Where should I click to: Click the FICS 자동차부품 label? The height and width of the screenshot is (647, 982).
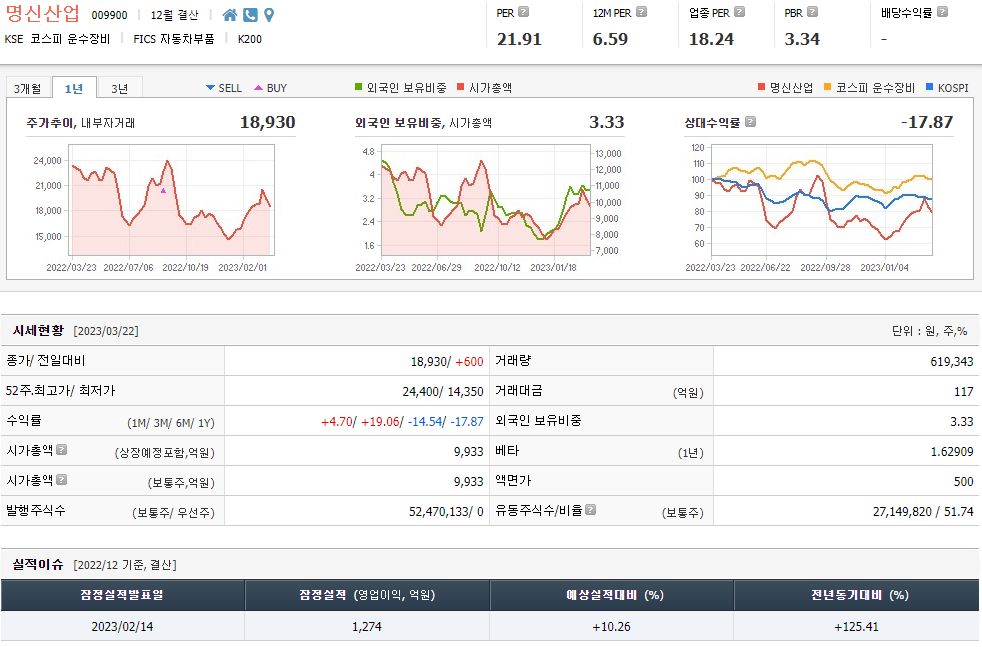click(173, 39)
